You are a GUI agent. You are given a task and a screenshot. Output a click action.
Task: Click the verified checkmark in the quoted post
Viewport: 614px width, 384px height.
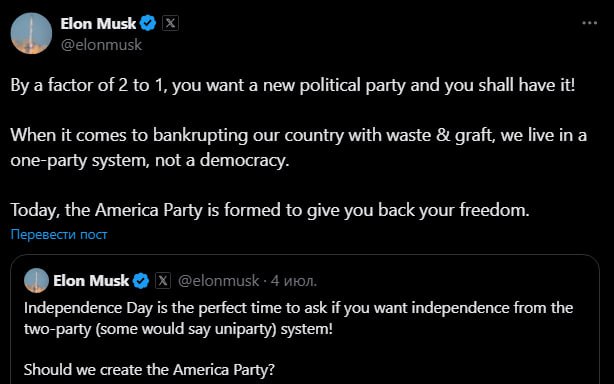point(141,281)
